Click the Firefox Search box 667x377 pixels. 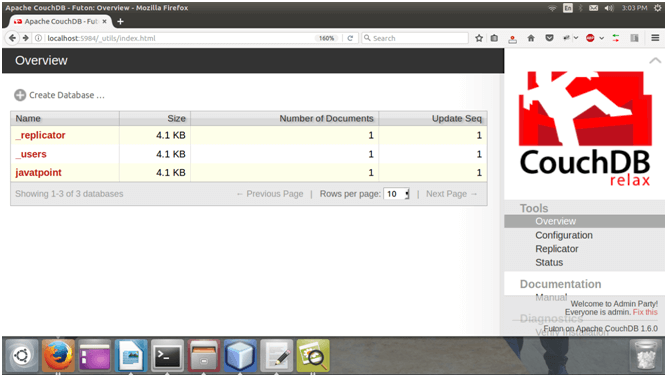[x=415, y=38]
